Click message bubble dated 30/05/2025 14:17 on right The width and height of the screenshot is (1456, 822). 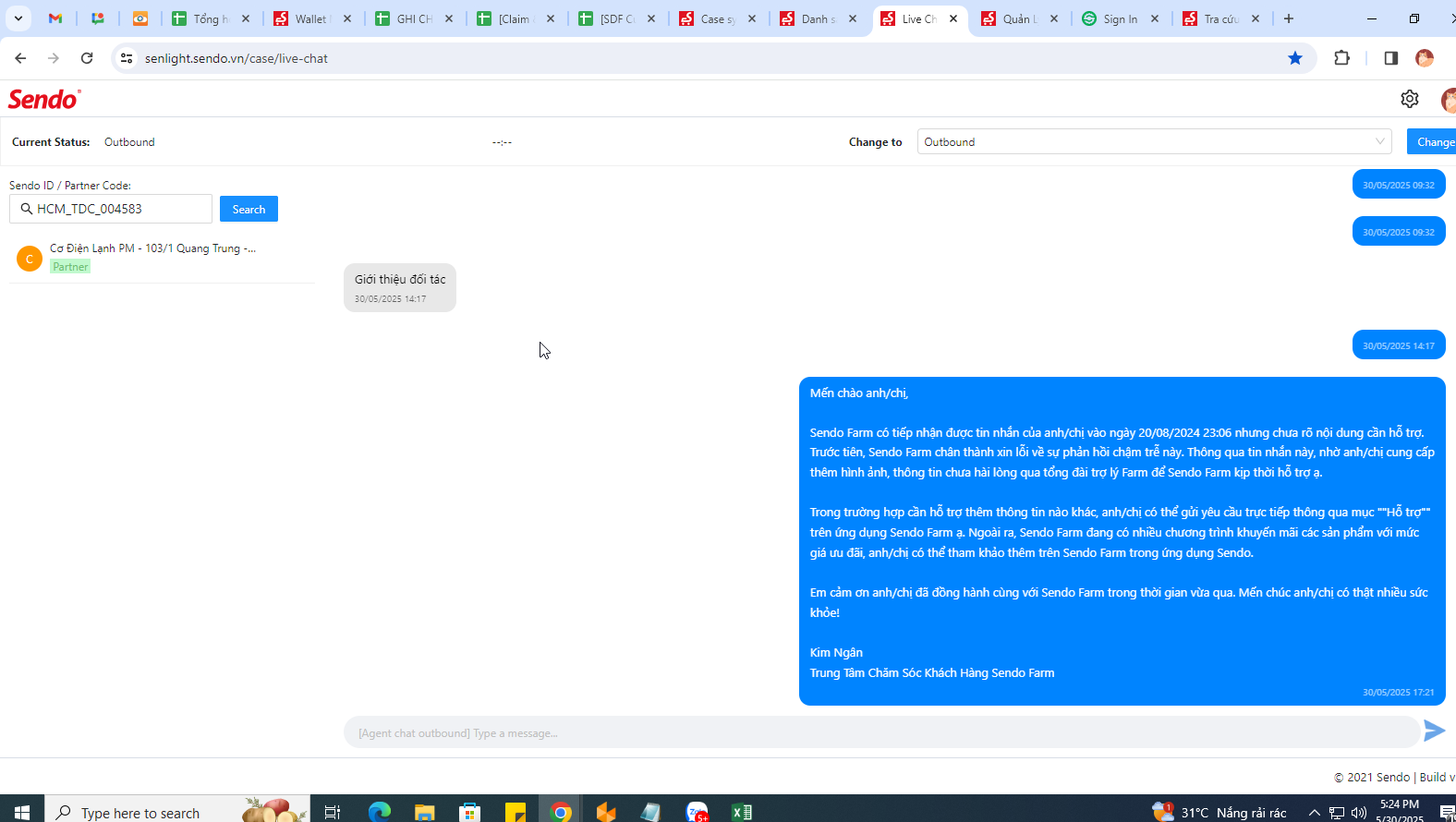[1399, 345]
